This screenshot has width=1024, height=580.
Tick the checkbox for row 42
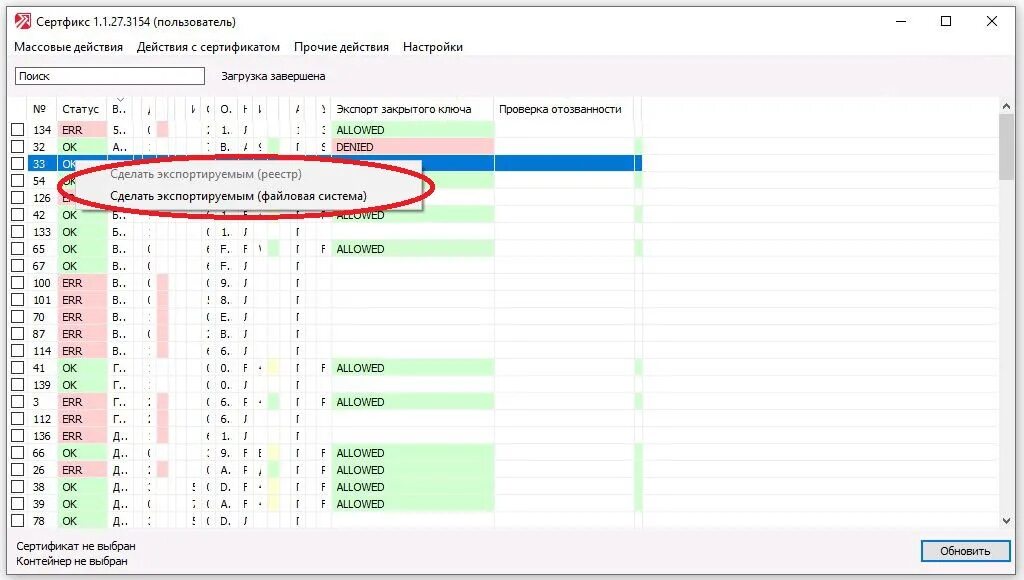(18, 215)
